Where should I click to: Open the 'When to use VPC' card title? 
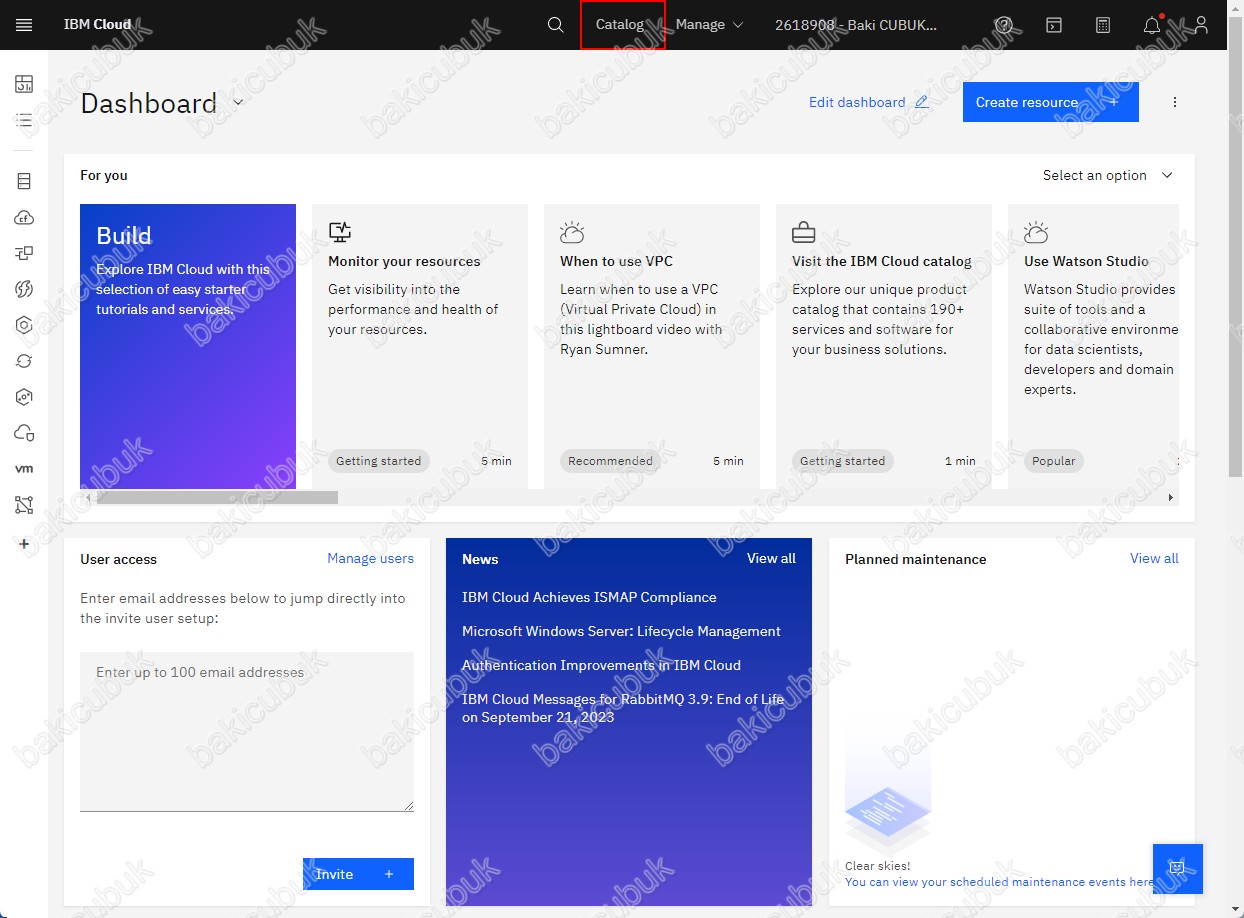(616, 261)
